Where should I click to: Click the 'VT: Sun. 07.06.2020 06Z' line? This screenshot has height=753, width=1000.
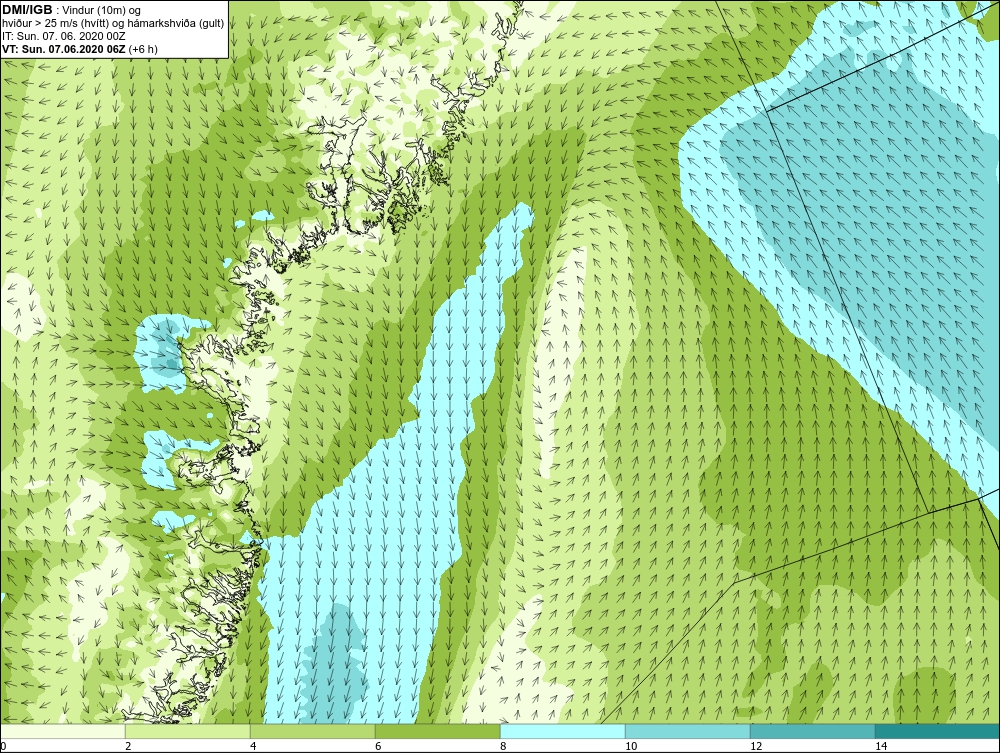[x=64, y=49]
